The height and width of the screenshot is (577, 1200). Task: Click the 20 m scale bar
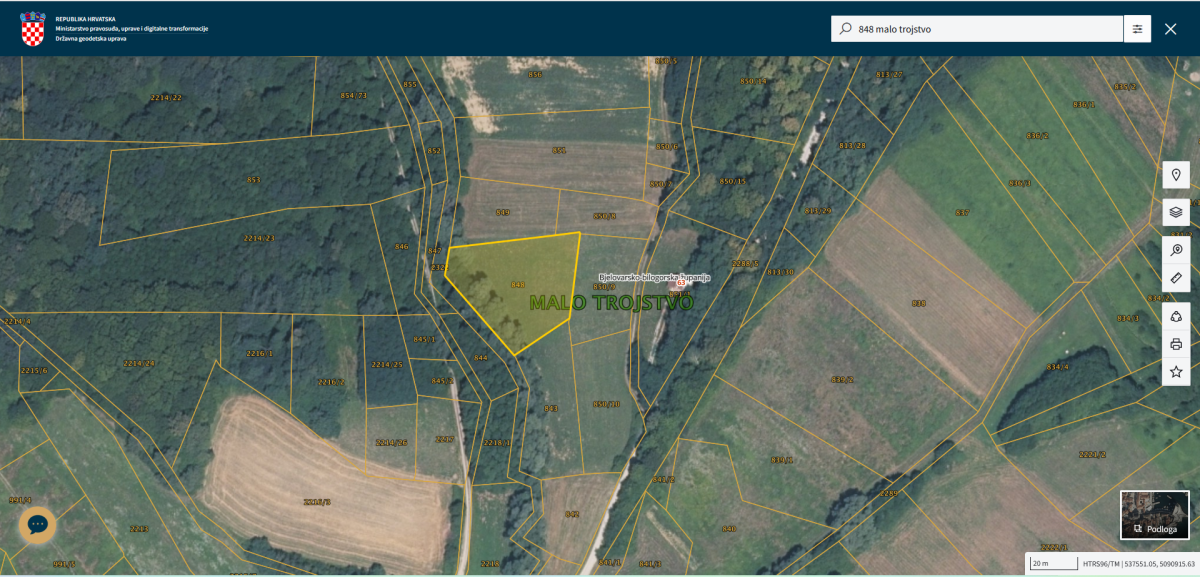1050,564
